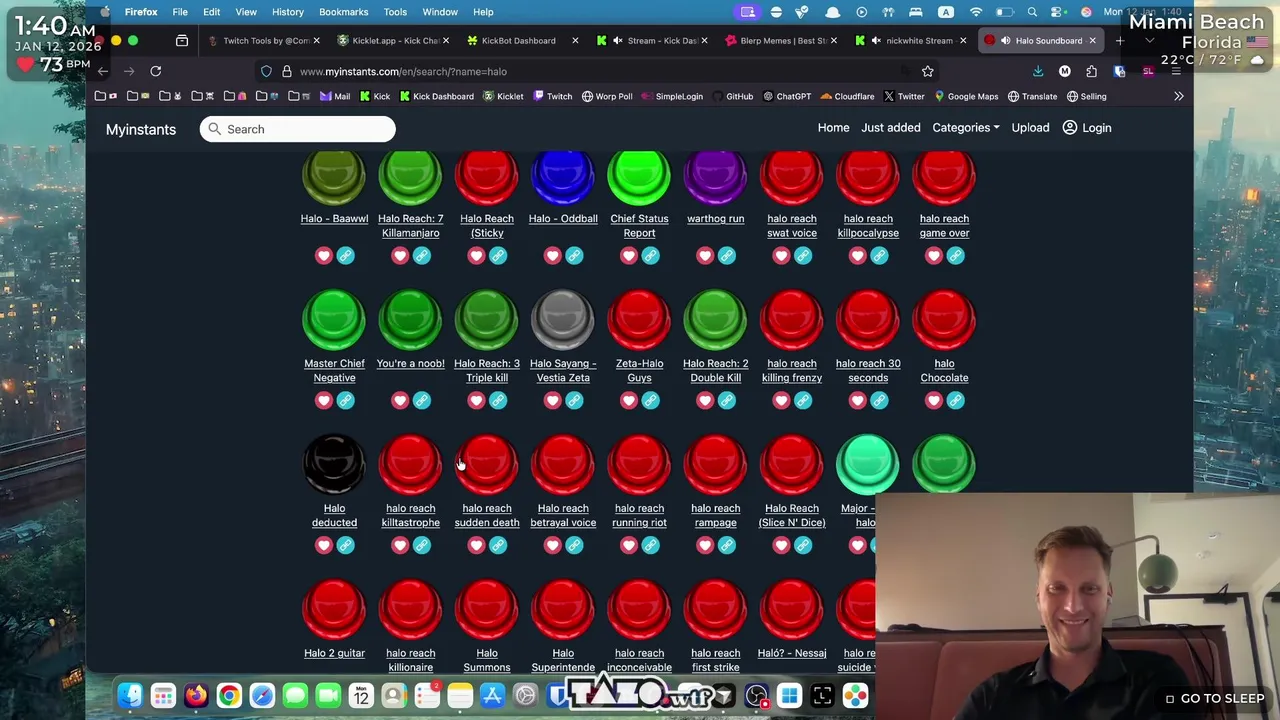Open the Just added page
The height and width of the screenshot is (720, 1280).
coord(890,128)
